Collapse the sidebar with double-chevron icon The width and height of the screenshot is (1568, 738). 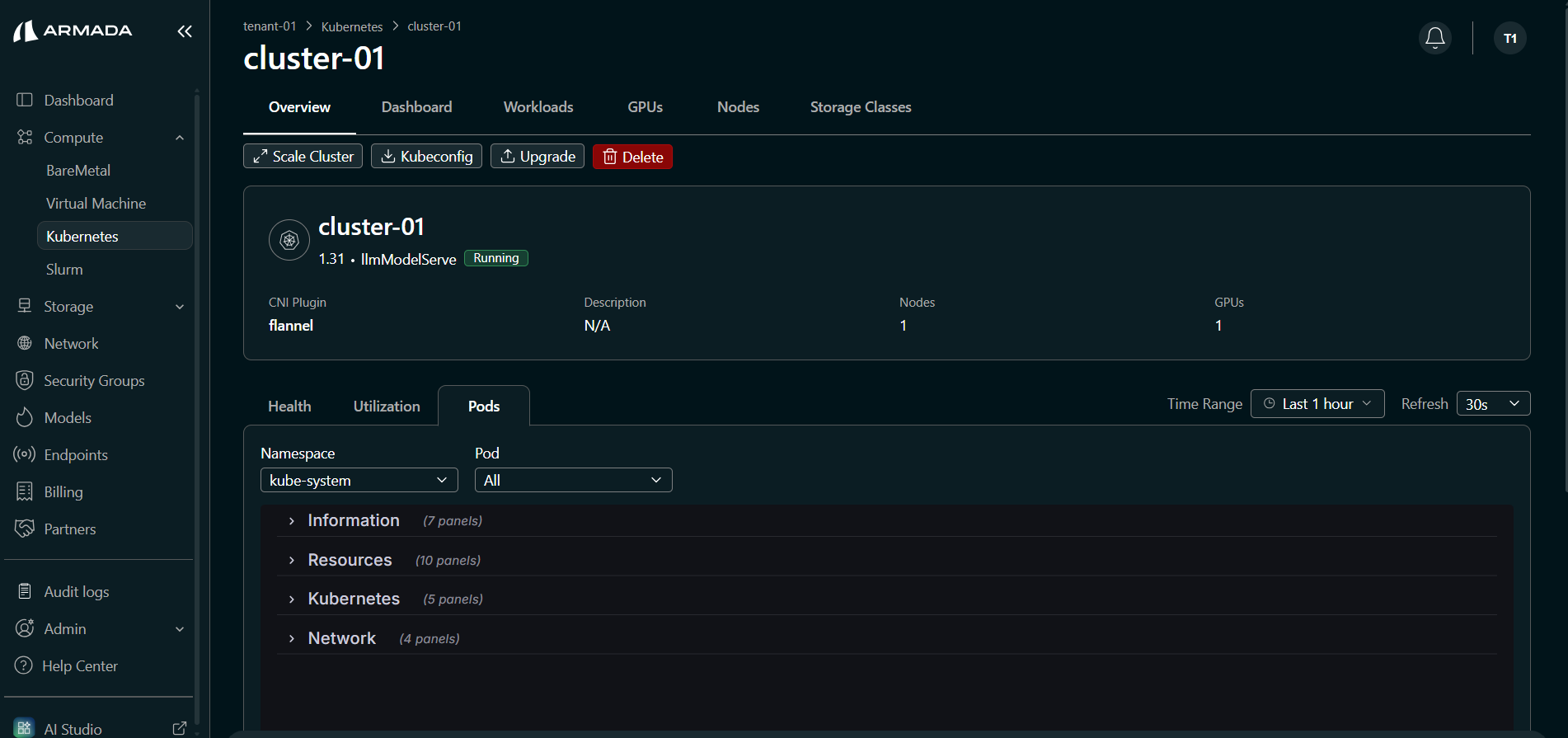coord(185,31)
